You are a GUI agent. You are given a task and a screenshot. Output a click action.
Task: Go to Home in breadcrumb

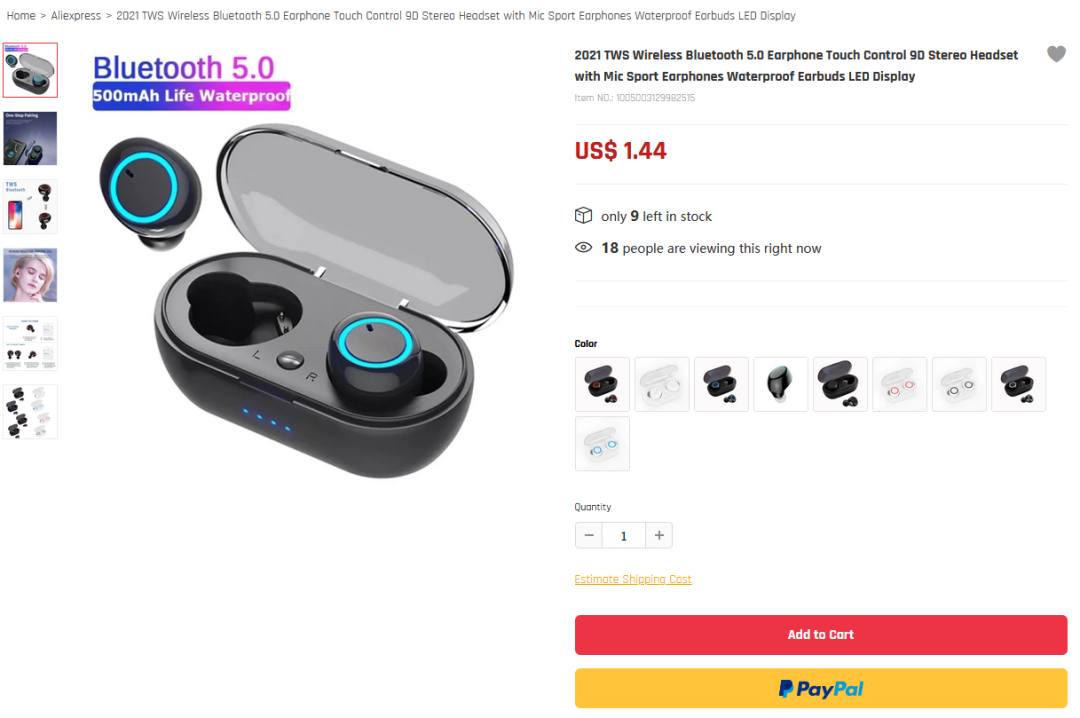pyautogui.click(x=21, y=15)
